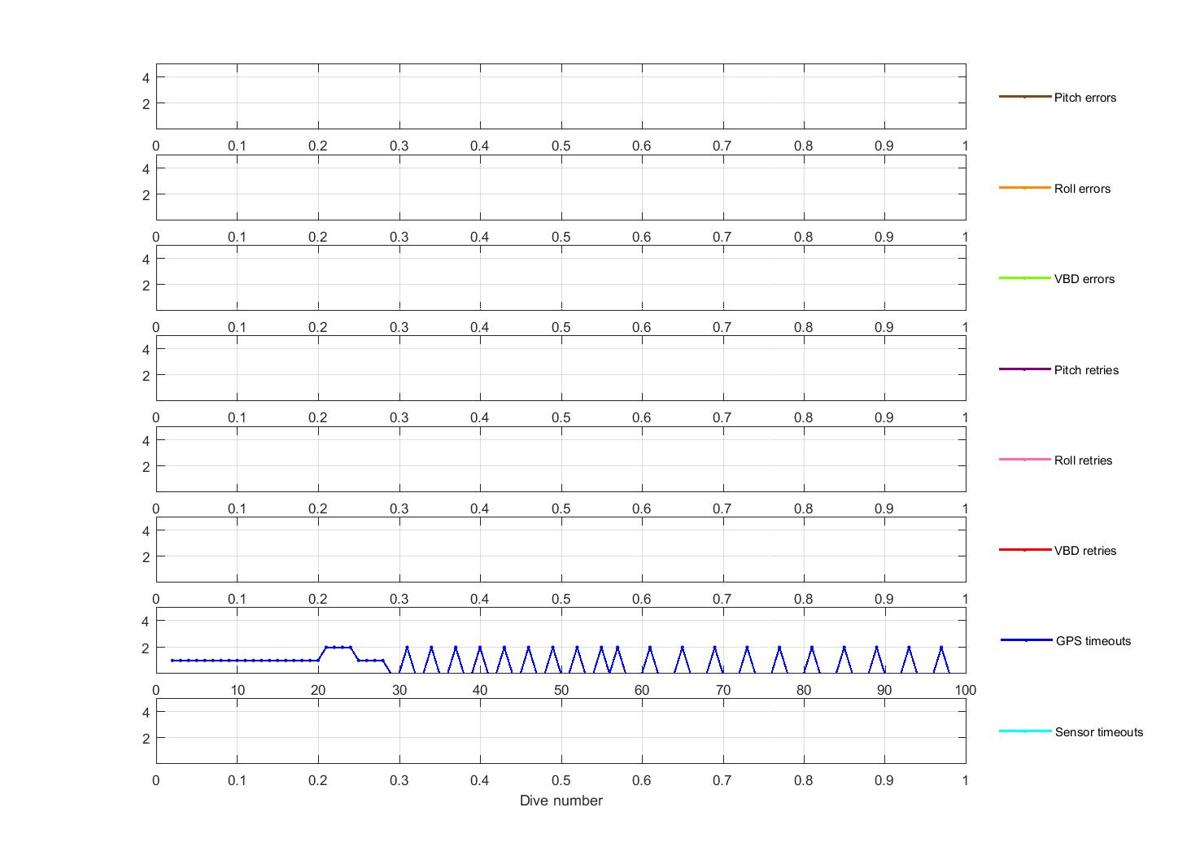Click tick label '10' on GPS timeouts axis
The image size is (1200, 859).
point(237,690)
